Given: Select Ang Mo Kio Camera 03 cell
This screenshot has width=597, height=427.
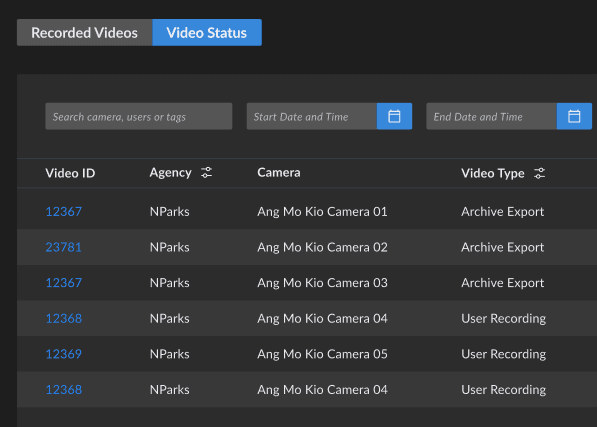Looking at the screenshot, I should pos(322,283).
